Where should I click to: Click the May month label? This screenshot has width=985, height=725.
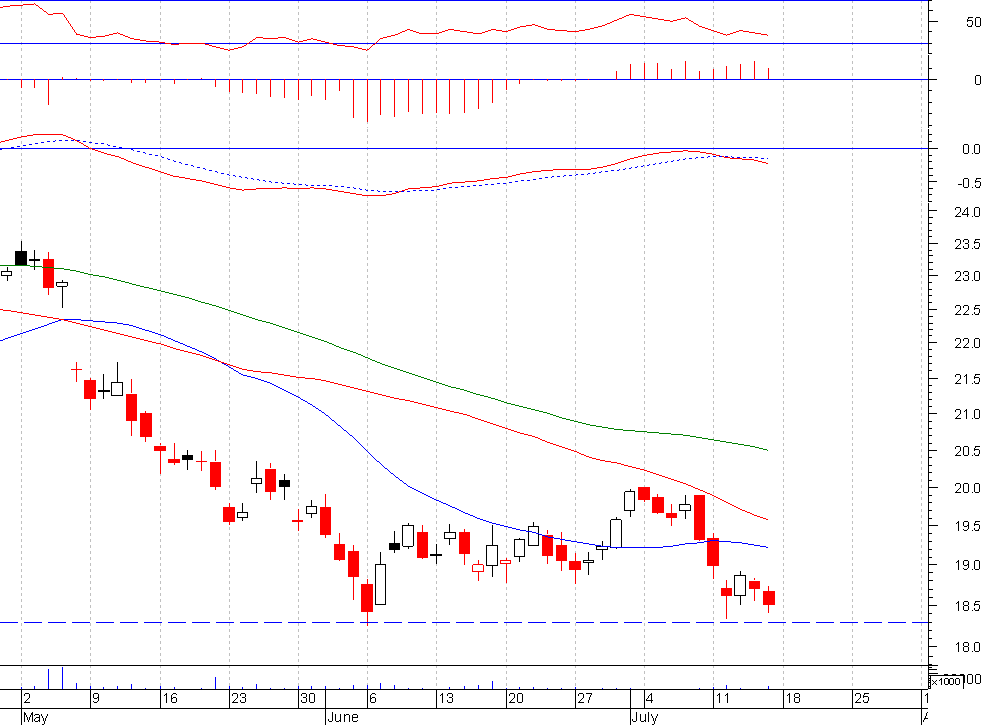pyautogui.click(x=36, y=717)
